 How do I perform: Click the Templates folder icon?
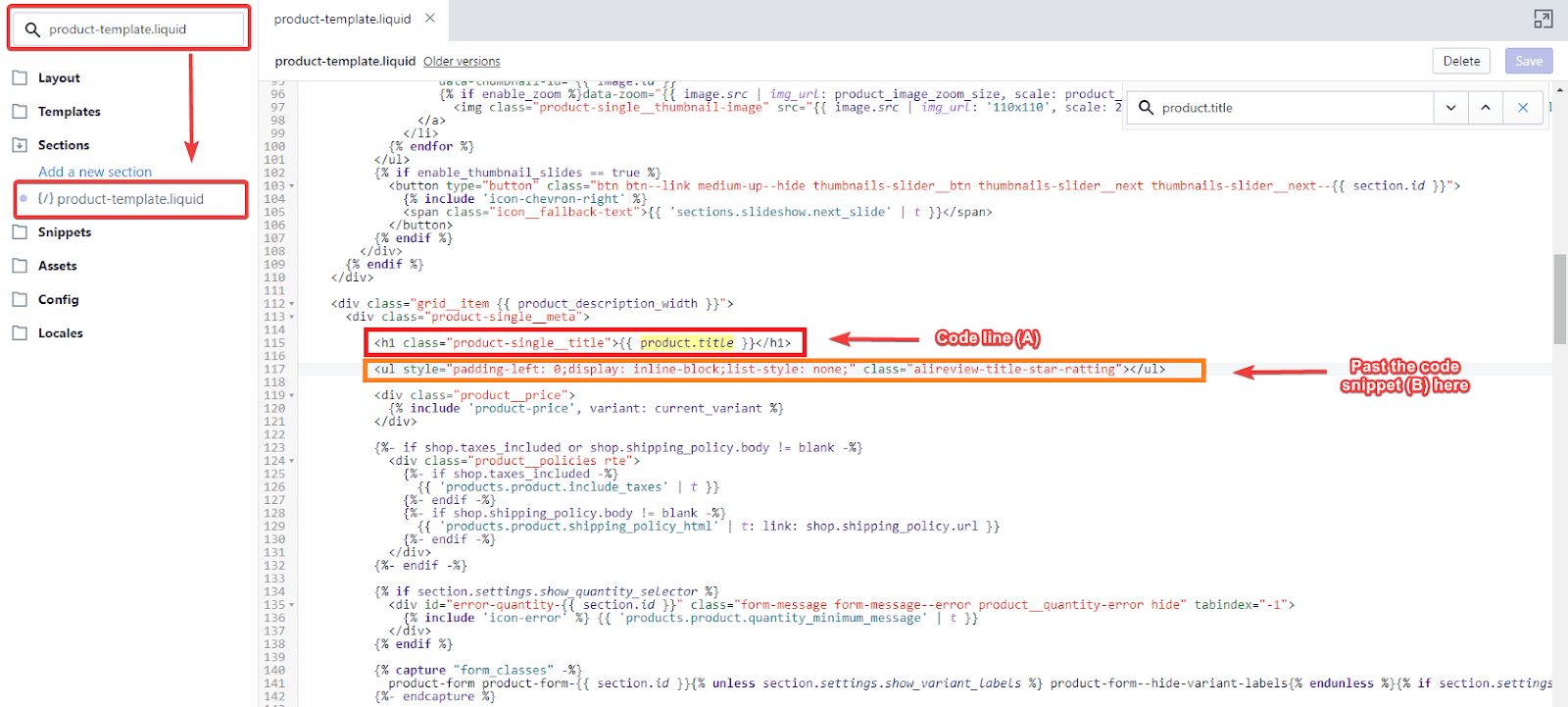coord(20,111)
